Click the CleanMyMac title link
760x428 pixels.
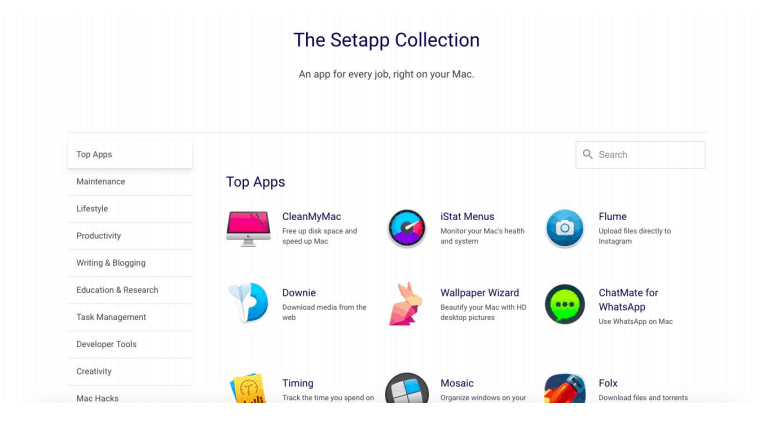pyautogui.click(x=312, y=217)
